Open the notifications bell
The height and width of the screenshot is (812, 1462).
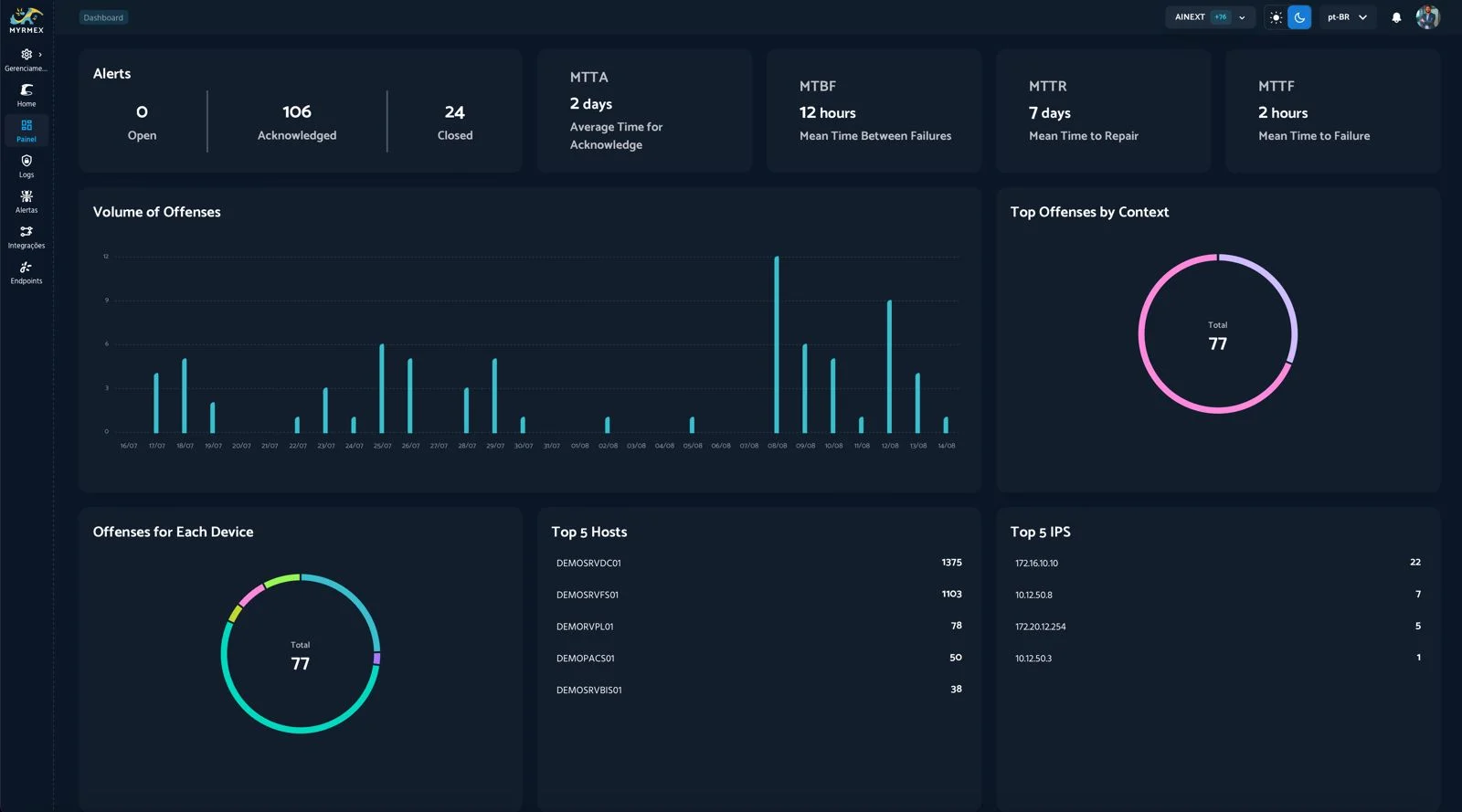(x=1396, y=17)
